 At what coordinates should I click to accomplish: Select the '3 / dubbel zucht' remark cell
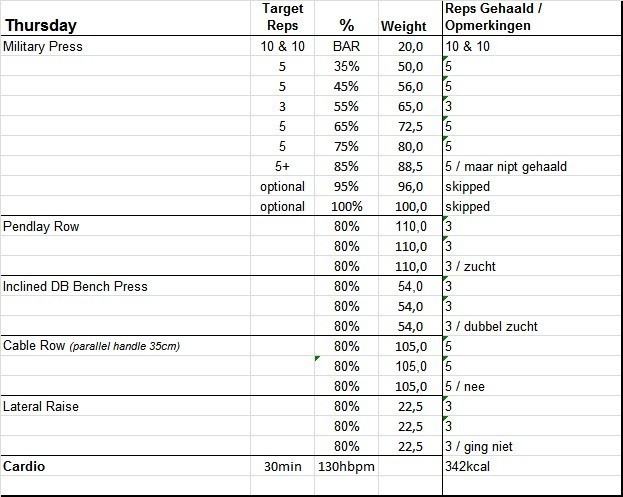[x=492, y=326]
